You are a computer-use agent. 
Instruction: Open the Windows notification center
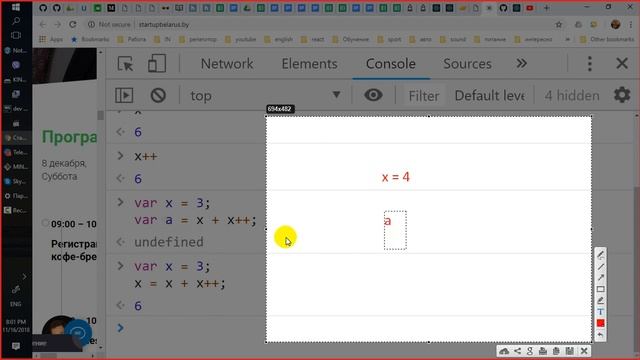pos(16,346)
